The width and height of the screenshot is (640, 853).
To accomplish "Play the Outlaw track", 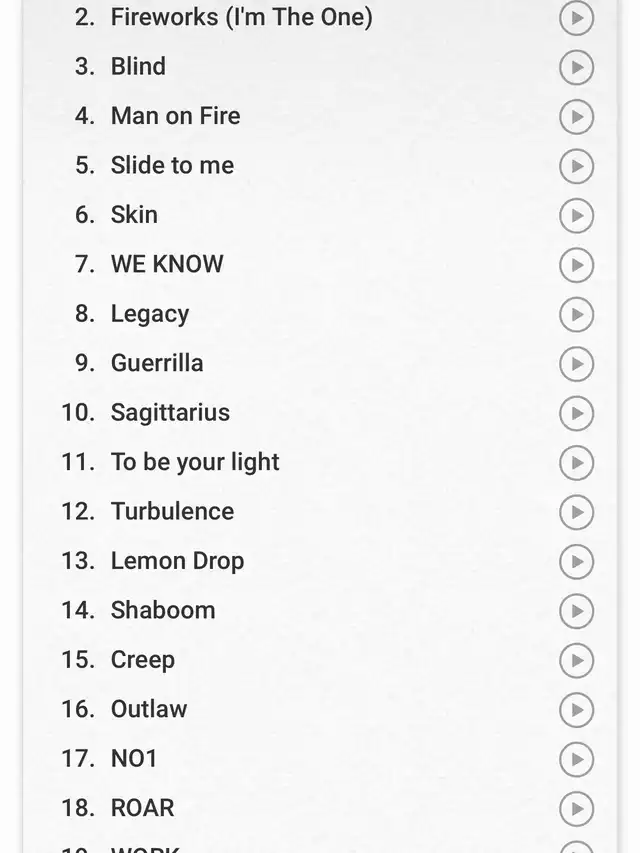I will (x=576, y=710).
